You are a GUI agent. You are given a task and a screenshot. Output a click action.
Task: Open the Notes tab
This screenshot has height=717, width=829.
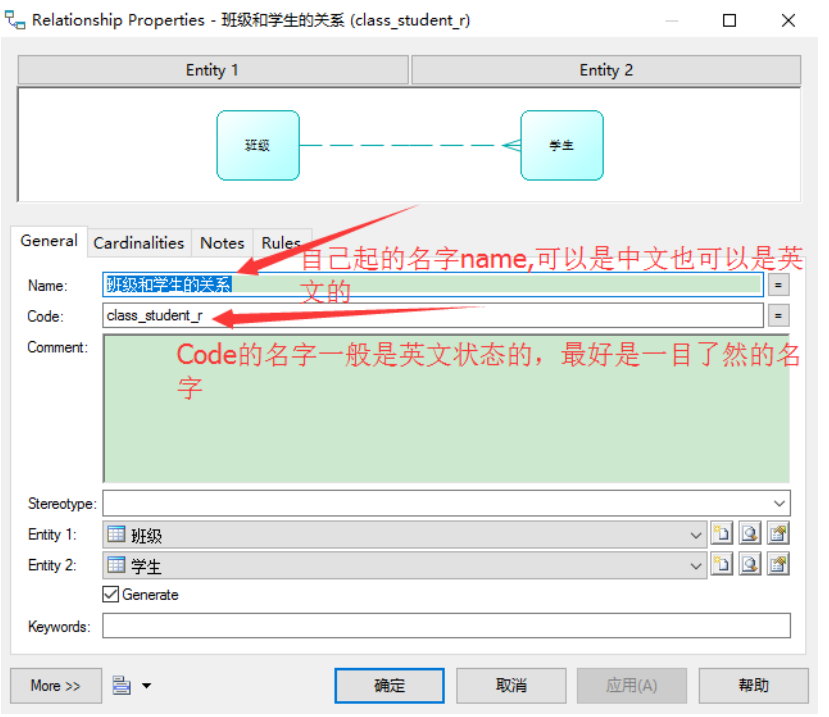tap(222, 243)
